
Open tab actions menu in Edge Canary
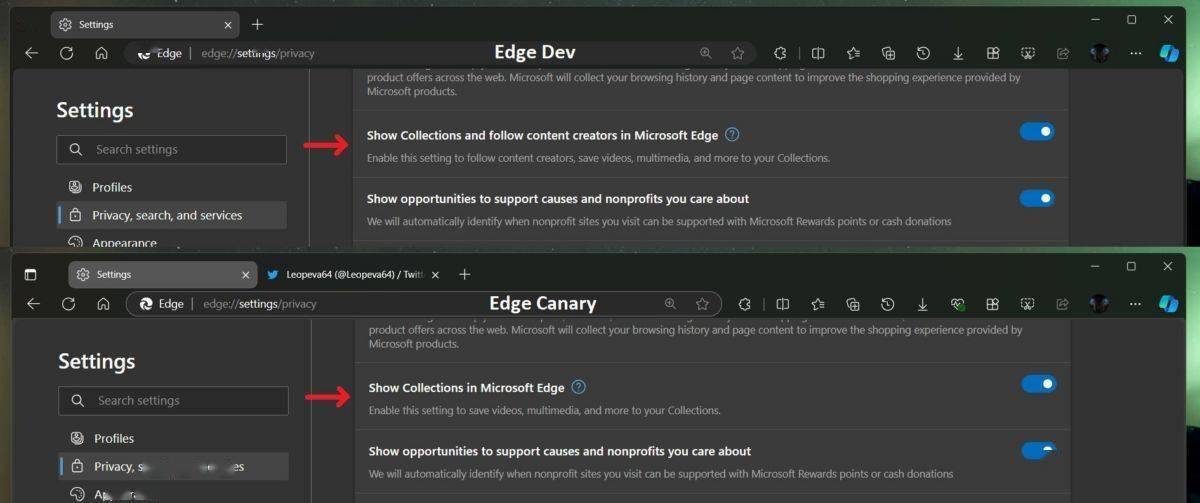[31, 274]
